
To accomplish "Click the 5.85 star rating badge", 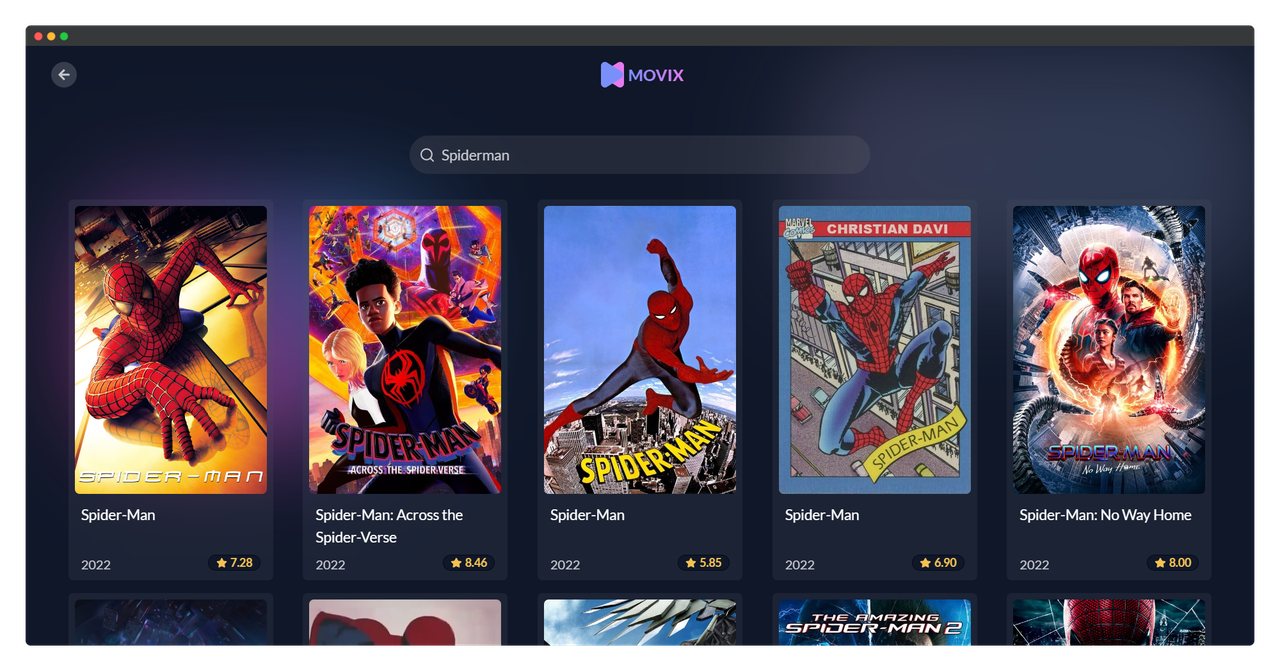I will pos(704,563).
